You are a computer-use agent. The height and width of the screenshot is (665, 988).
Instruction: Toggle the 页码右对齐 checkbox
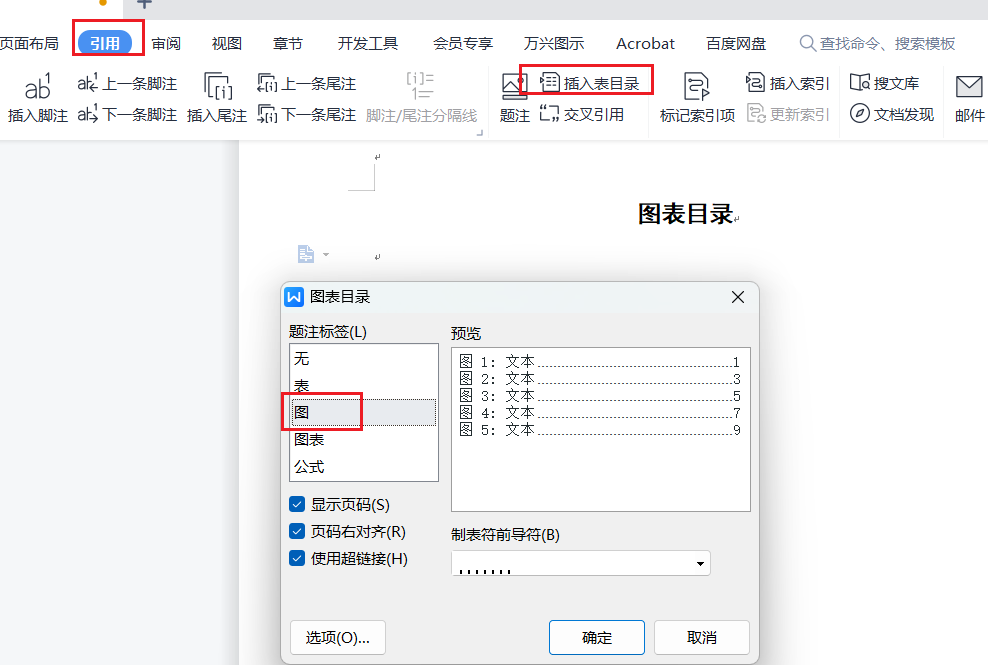[x=297, y=532]
